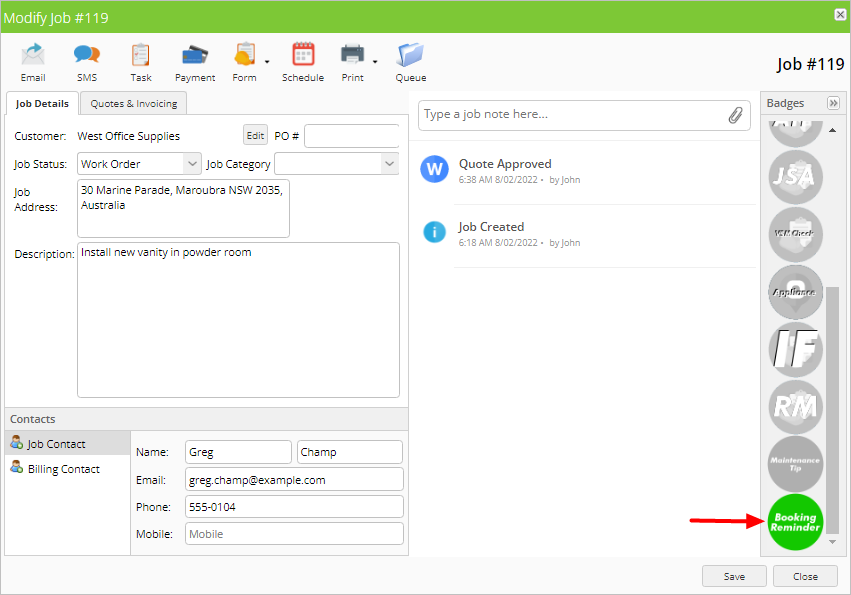Close the Modify Job window
The image size is (851, 595).
pos(840,14)
